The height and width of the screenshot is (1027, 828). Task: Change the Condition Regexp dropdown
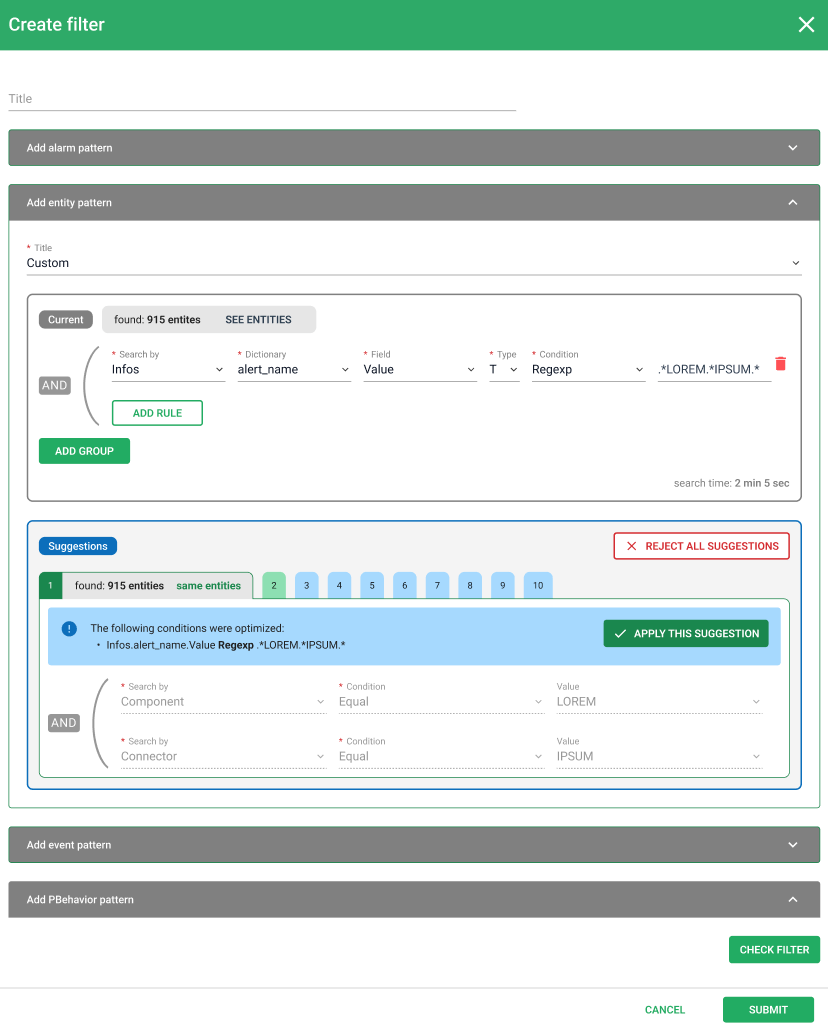pyautogui.click(x=588, y=370)
